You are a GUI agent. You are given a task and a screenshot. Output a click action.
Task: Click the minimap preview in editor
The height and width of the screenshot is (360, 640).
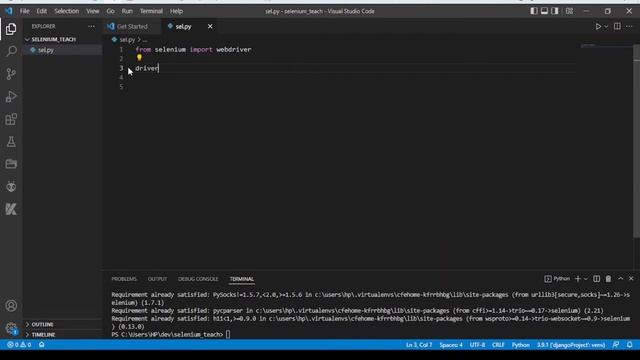pos(607,45)
